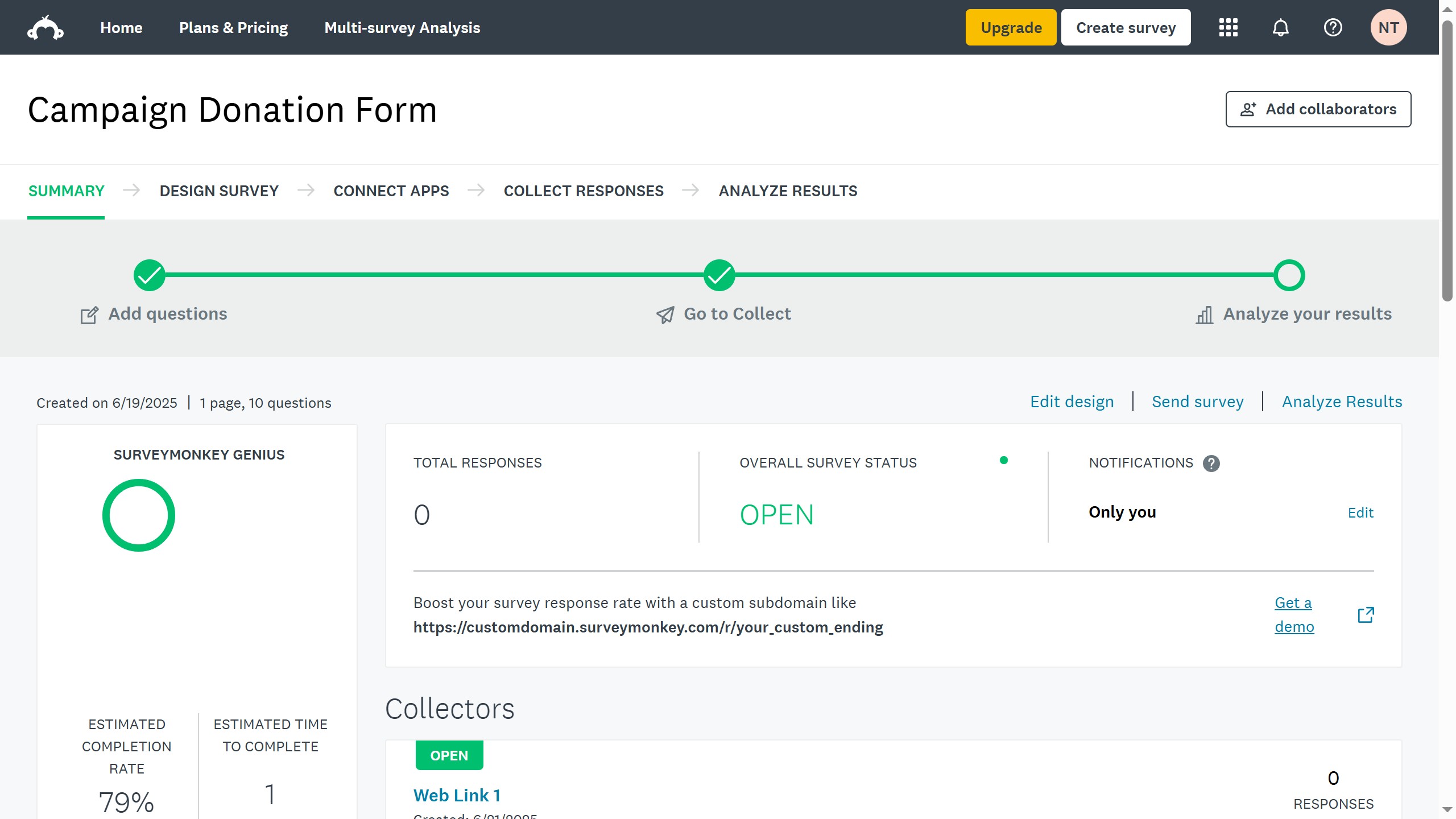
Task: Click the help question mark icon in header
Action: (x=1333, y=28)
